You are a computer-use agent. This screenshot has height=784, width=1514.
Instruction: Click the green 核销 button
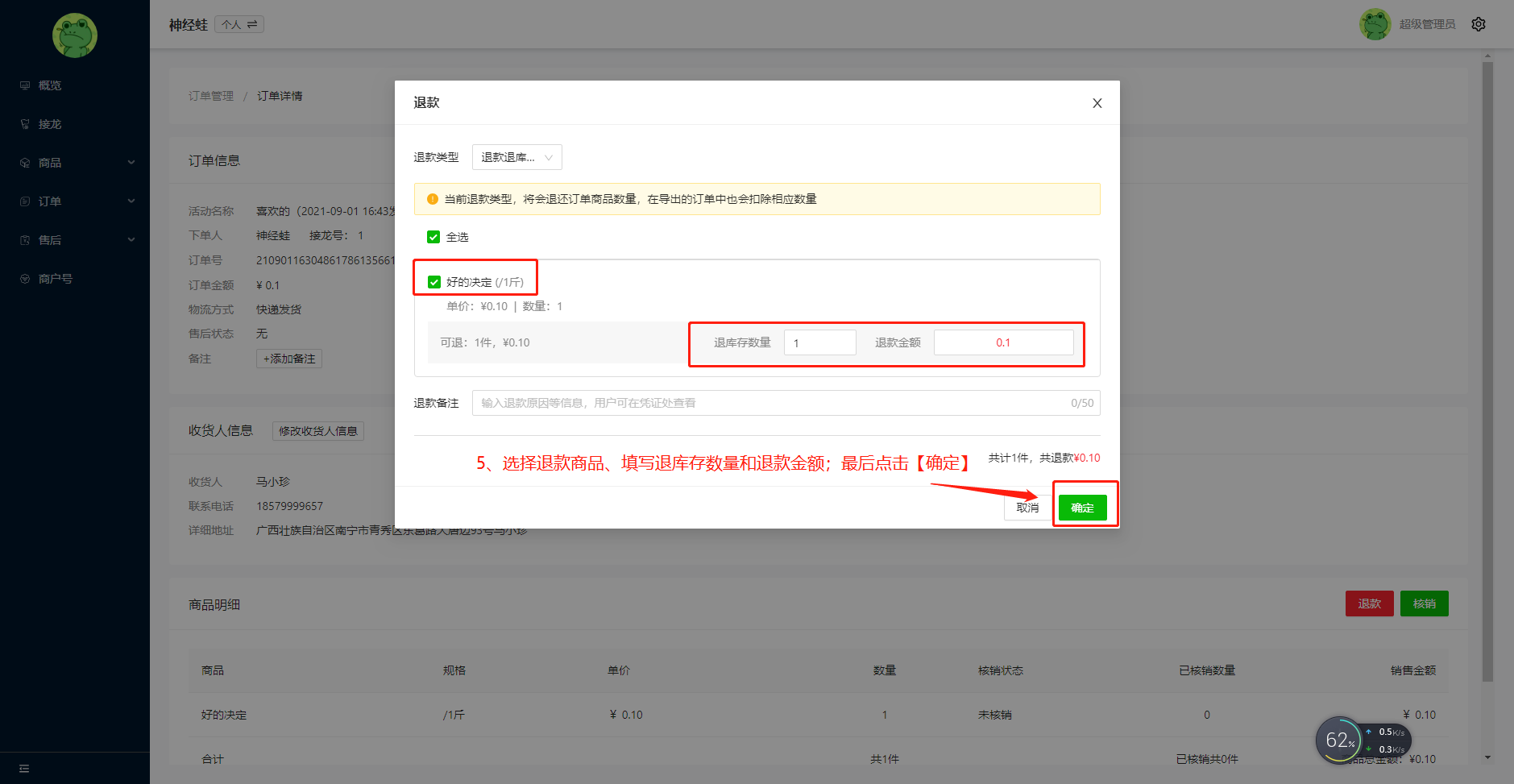point(1425,604)
